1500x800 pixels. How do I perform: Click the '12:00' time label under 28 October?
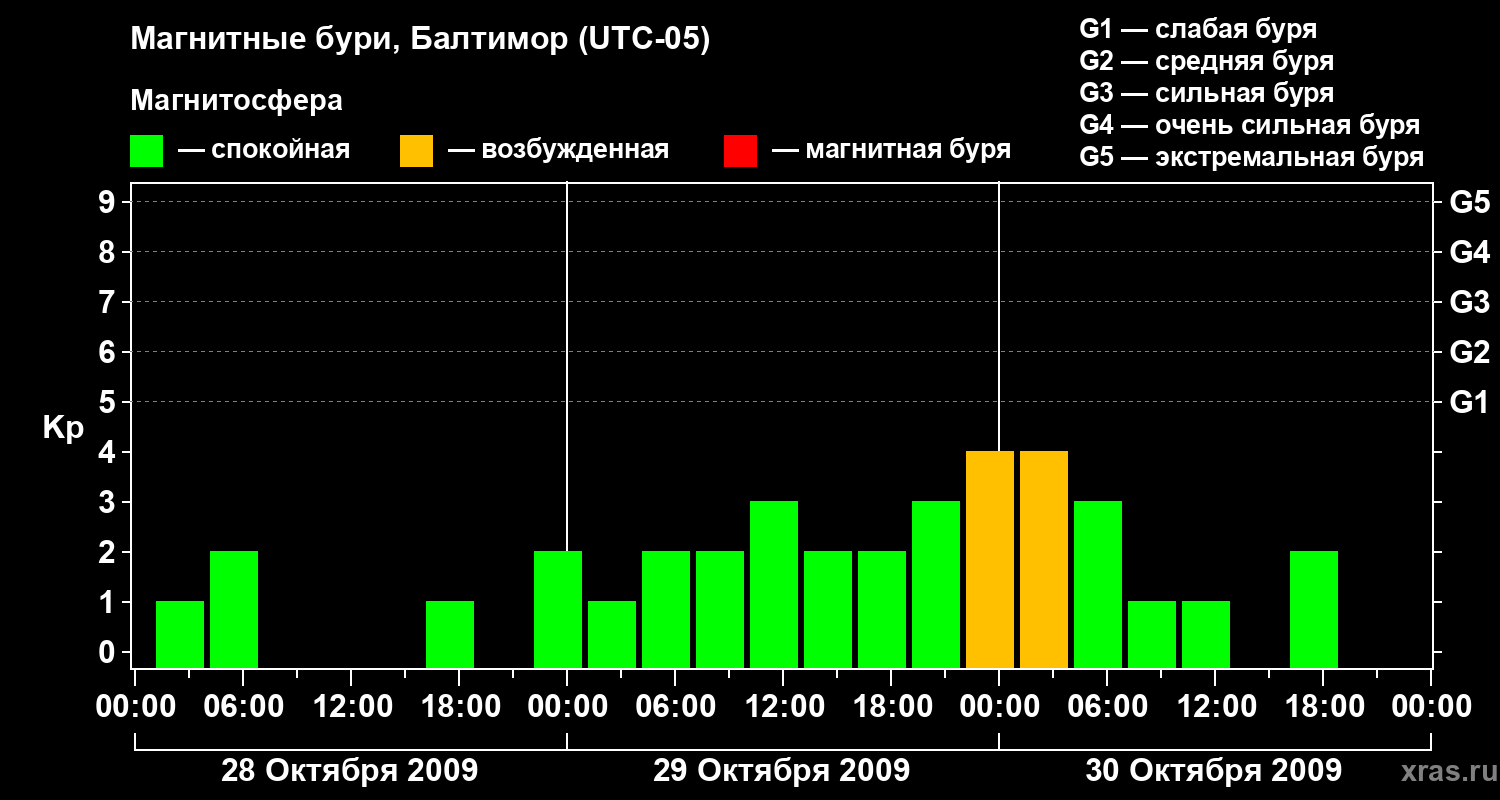pos(352,707)
